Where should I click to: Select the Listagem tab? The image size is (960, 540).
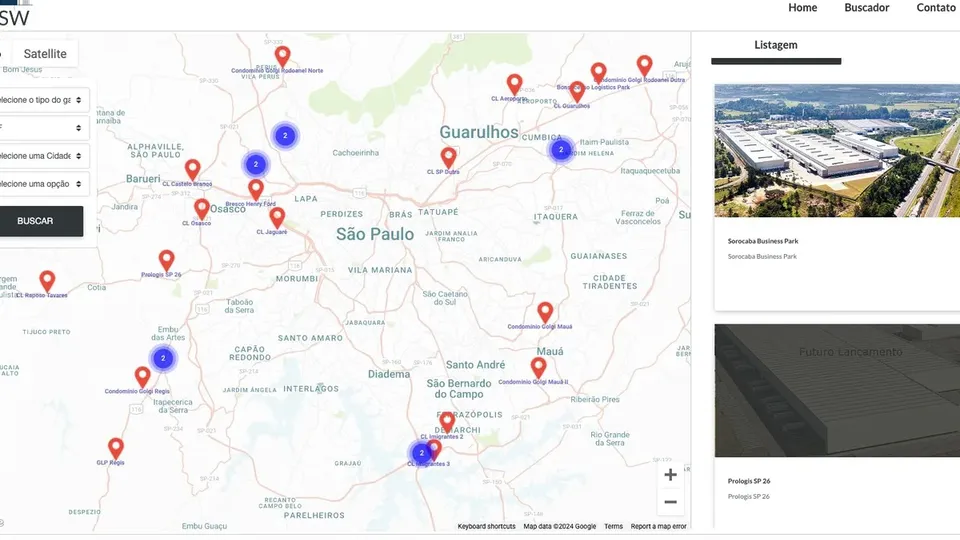coord(776,45)
